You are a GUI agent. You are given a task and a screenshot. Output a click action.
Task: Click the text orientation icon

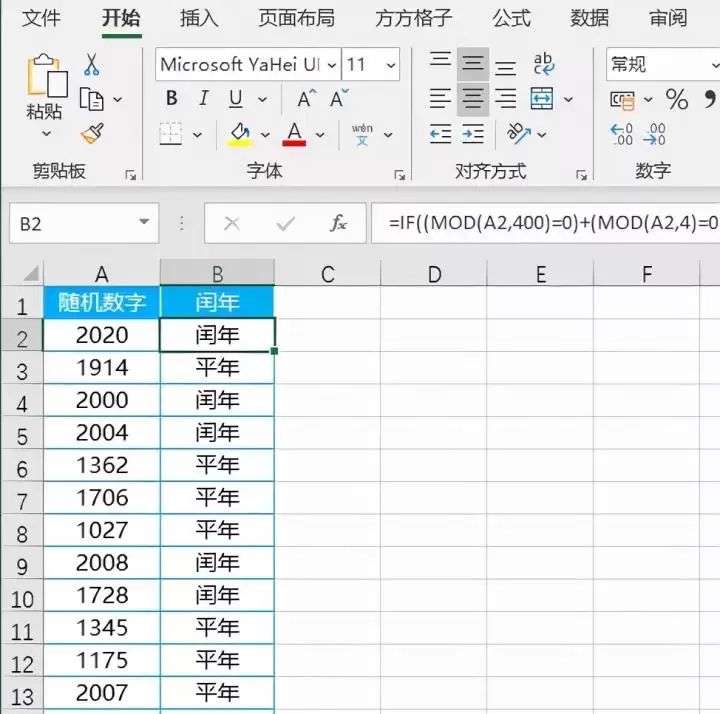pos(518,133)
